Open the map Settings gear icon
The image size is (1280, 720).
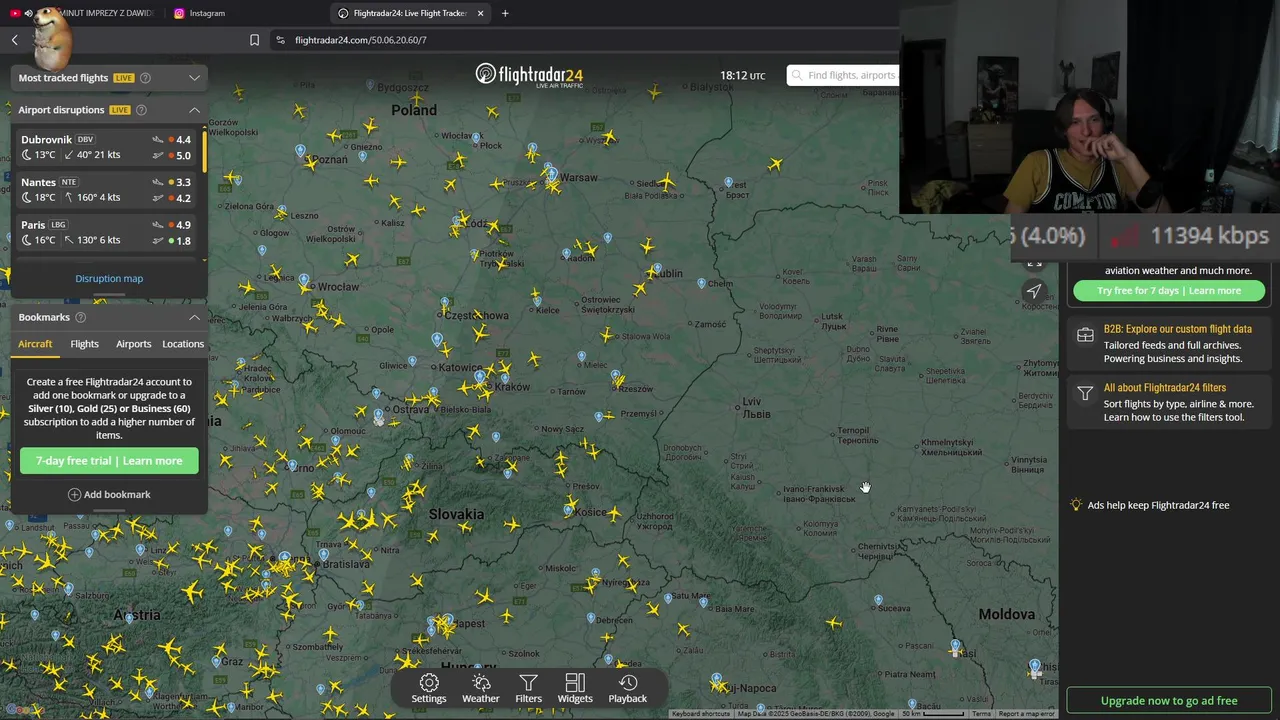[x=429, y=683]
